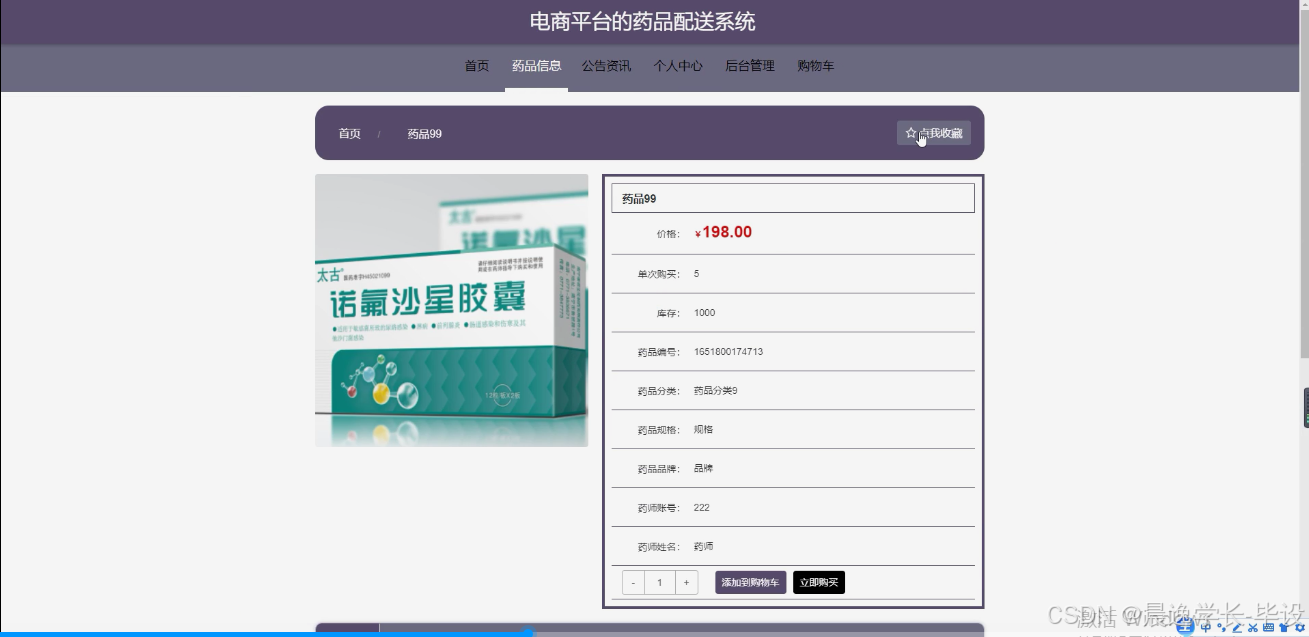Open the IME skin shirt icon
Viewport: 1309px width, 637px height.
1284,627
